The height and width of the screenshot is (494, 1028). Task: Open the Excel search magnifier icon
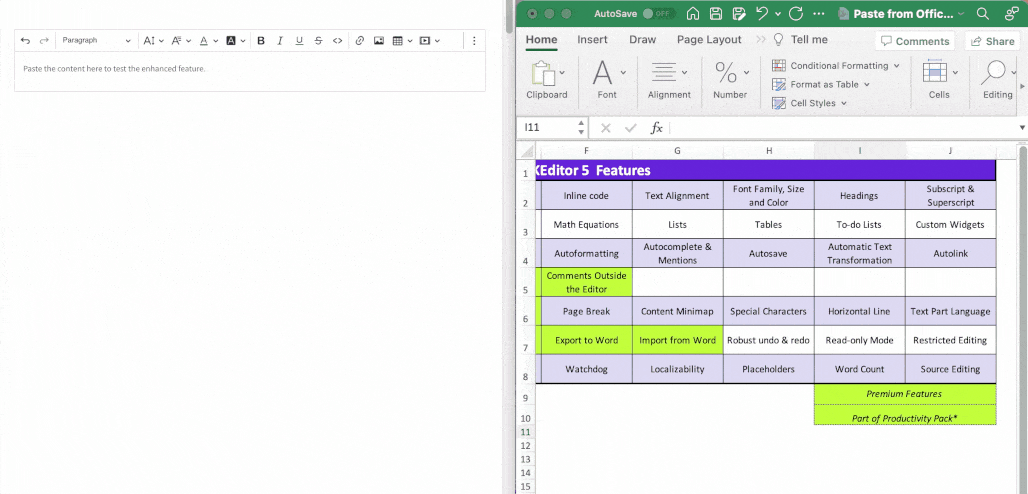982,14
